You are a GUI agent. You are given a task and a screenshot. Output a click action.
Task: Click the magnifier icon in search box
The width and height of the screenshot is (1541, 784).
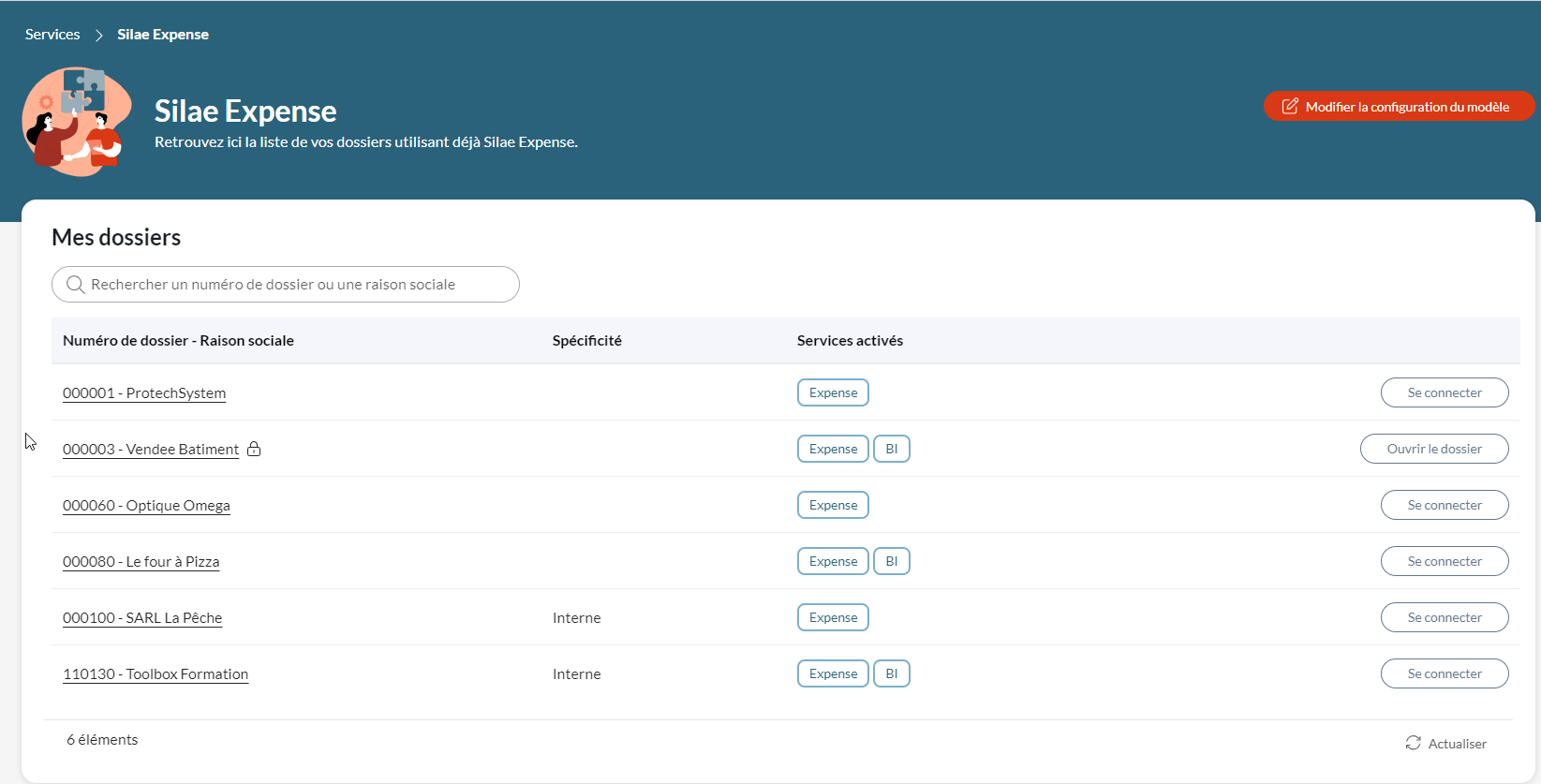[x=76, y=285]
